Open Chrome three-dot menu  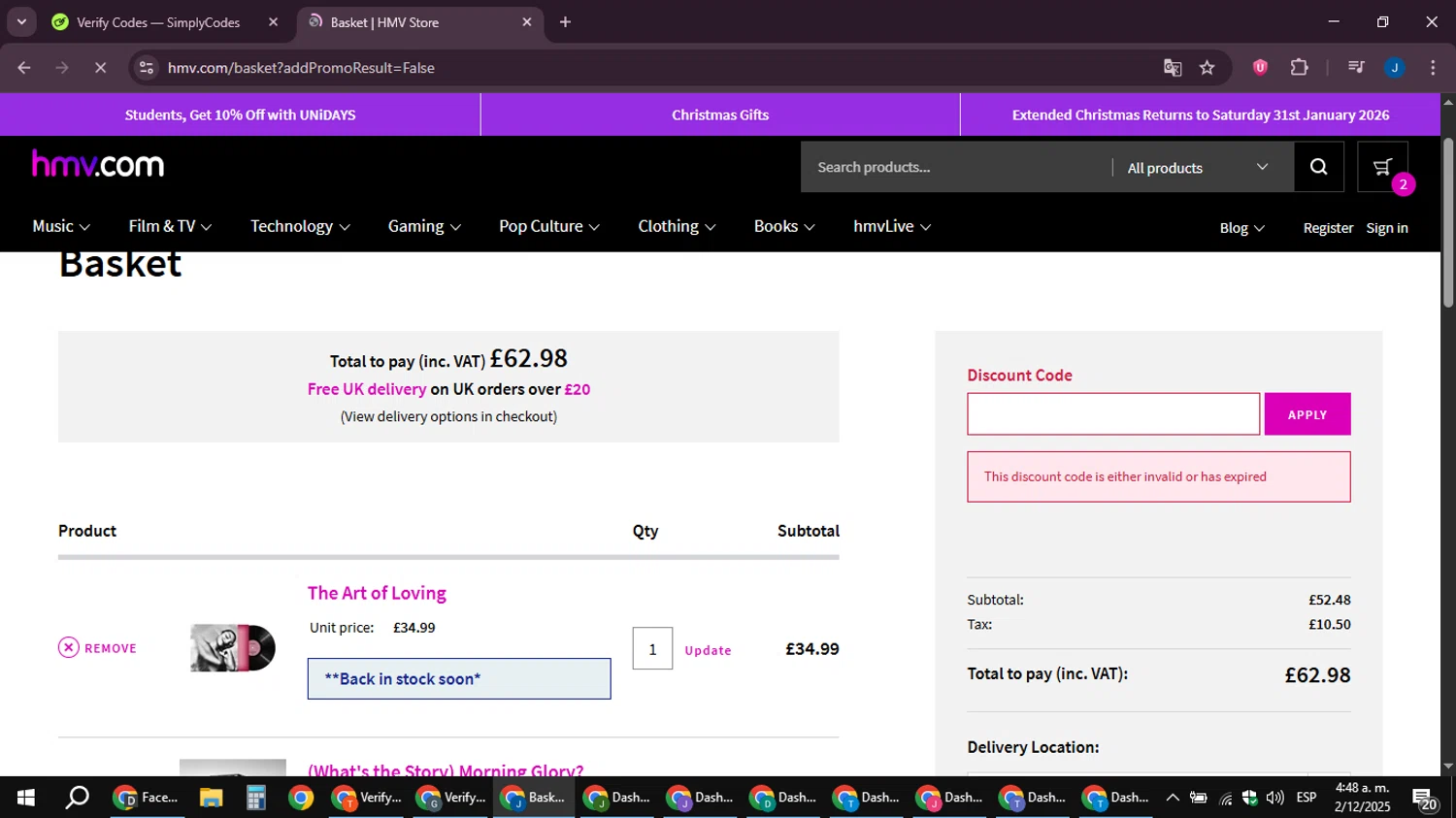point(1433,68)
